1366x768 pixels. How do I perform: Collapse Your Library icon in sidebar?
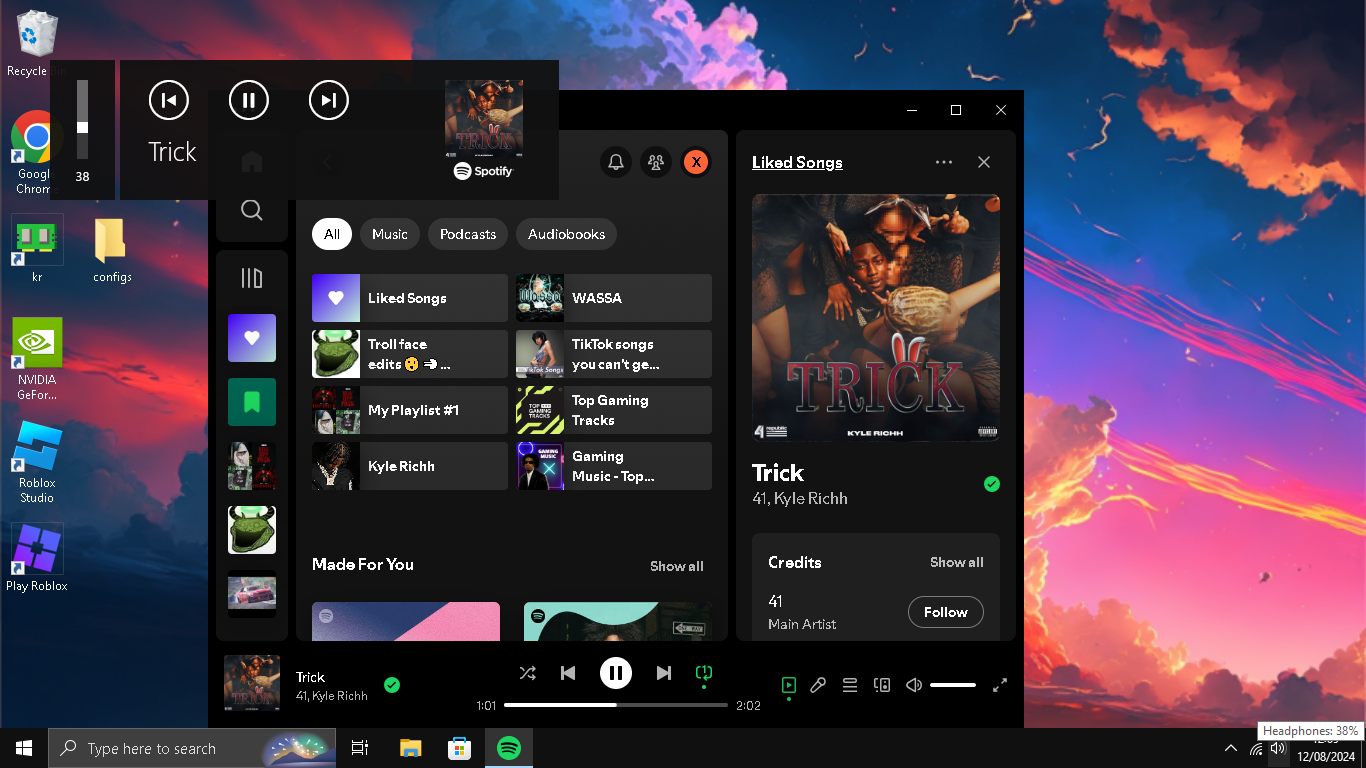[x=252, y=278]
